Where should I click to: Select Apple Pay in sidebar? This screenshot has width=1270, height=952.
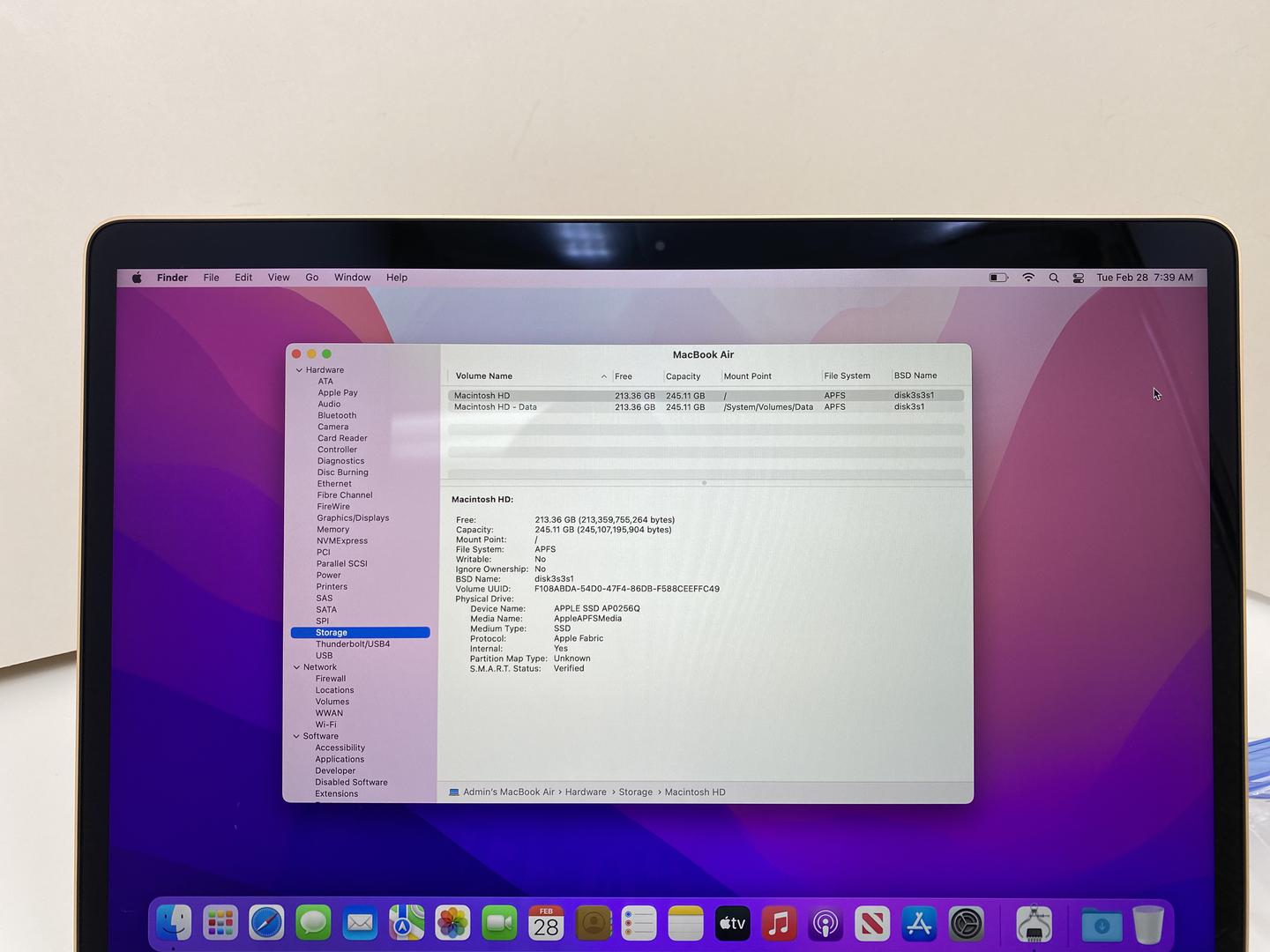[338, 393]
